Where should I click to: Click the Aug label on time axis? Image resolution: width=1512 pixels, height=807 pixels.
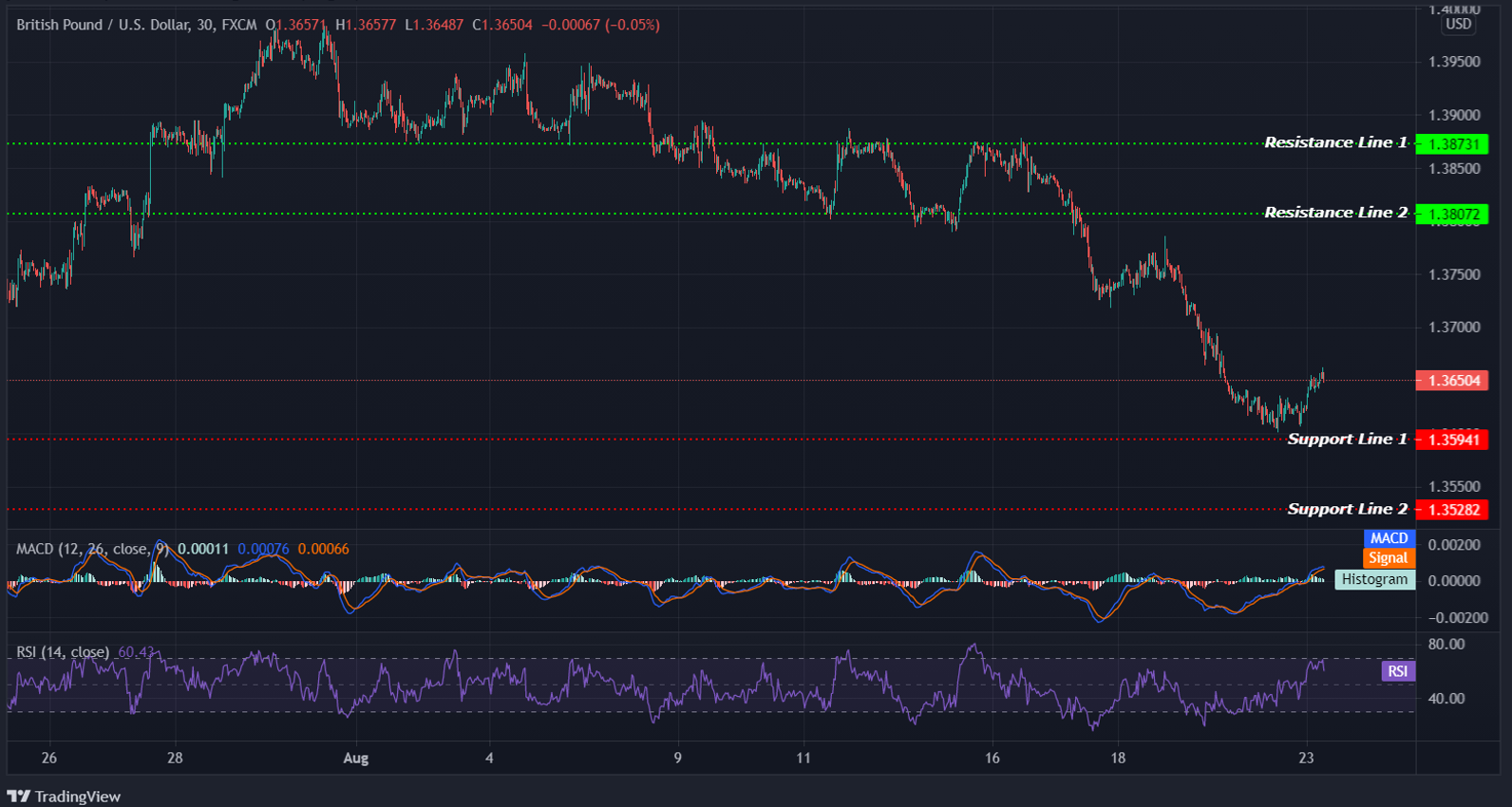click(x=355, y=758)
